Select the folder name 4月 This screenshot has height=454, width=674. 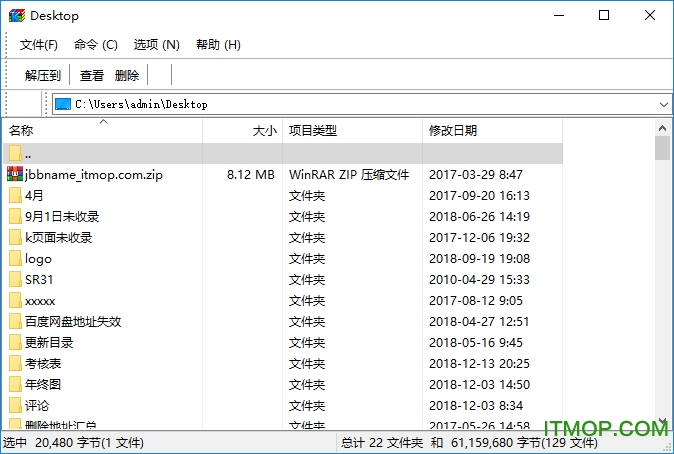(x=34, y=196)
